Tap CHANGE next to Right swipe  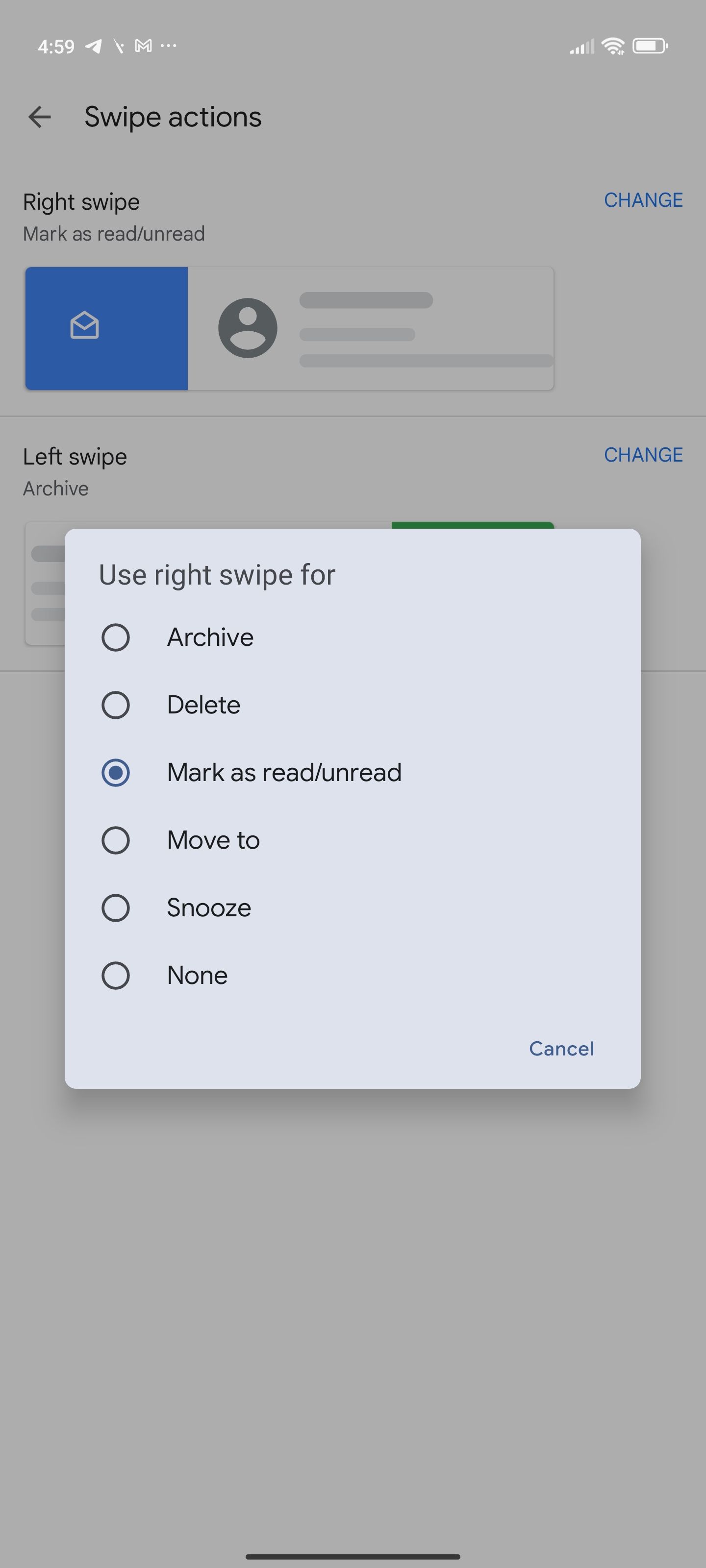[x=643, y=200]
